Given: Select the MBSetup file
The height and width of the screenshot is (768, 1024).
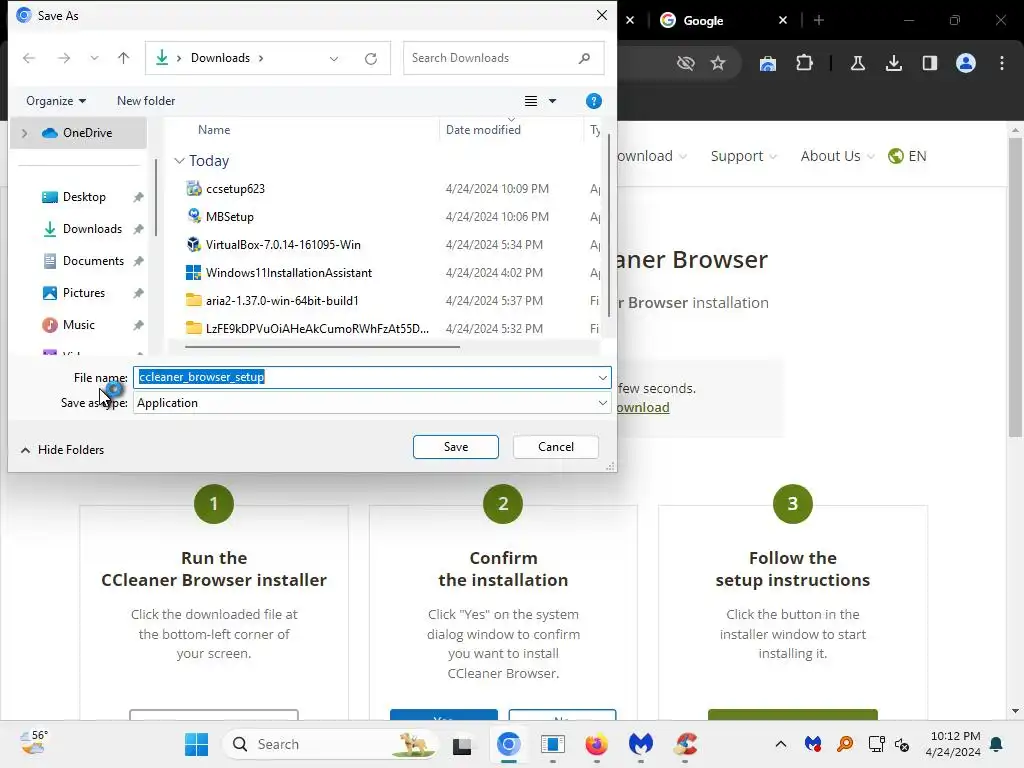Looking at the screenshot, I should tap(229, 217).
